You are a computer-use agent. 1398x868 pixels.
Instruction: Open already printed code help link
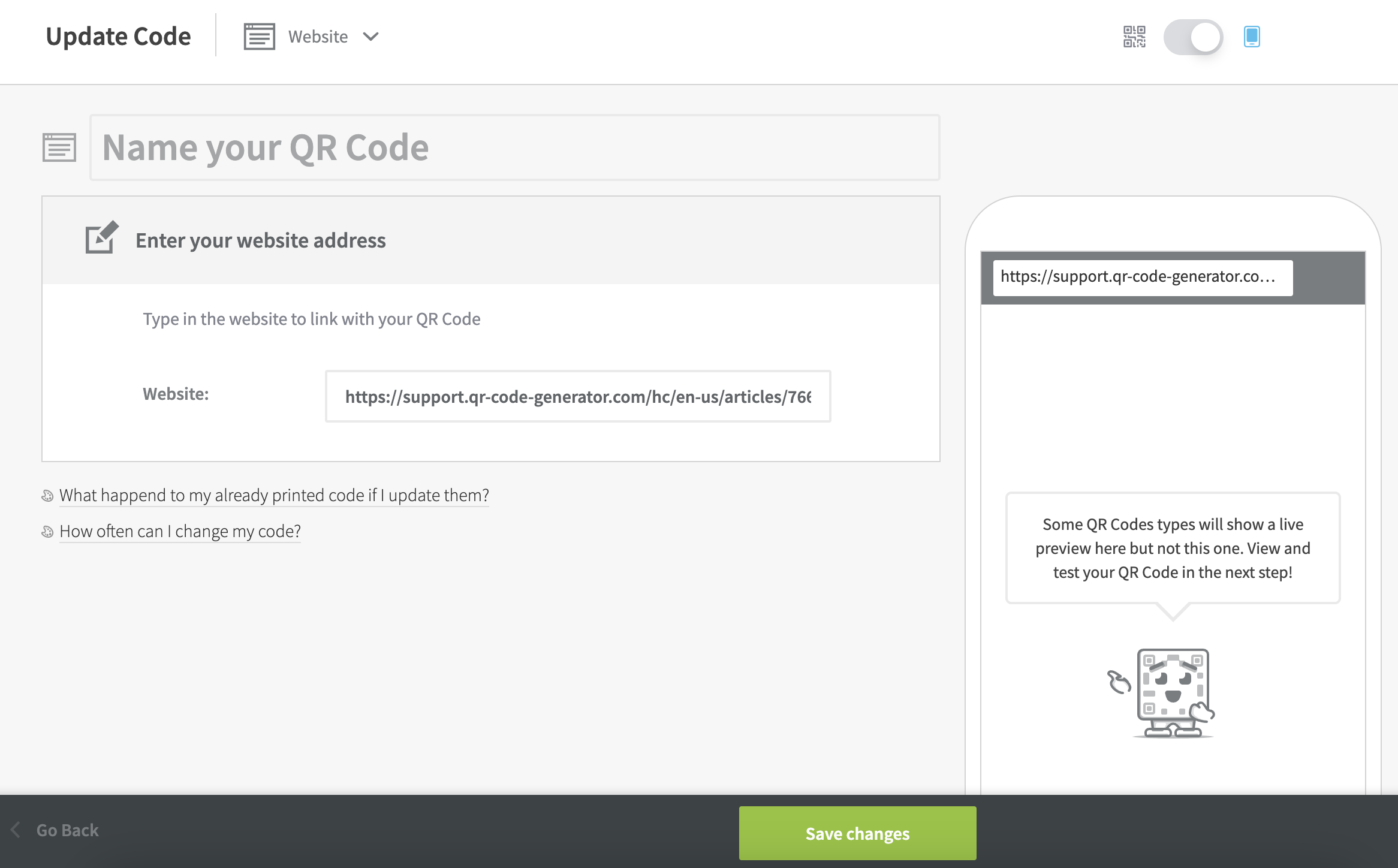click(274, 495)
